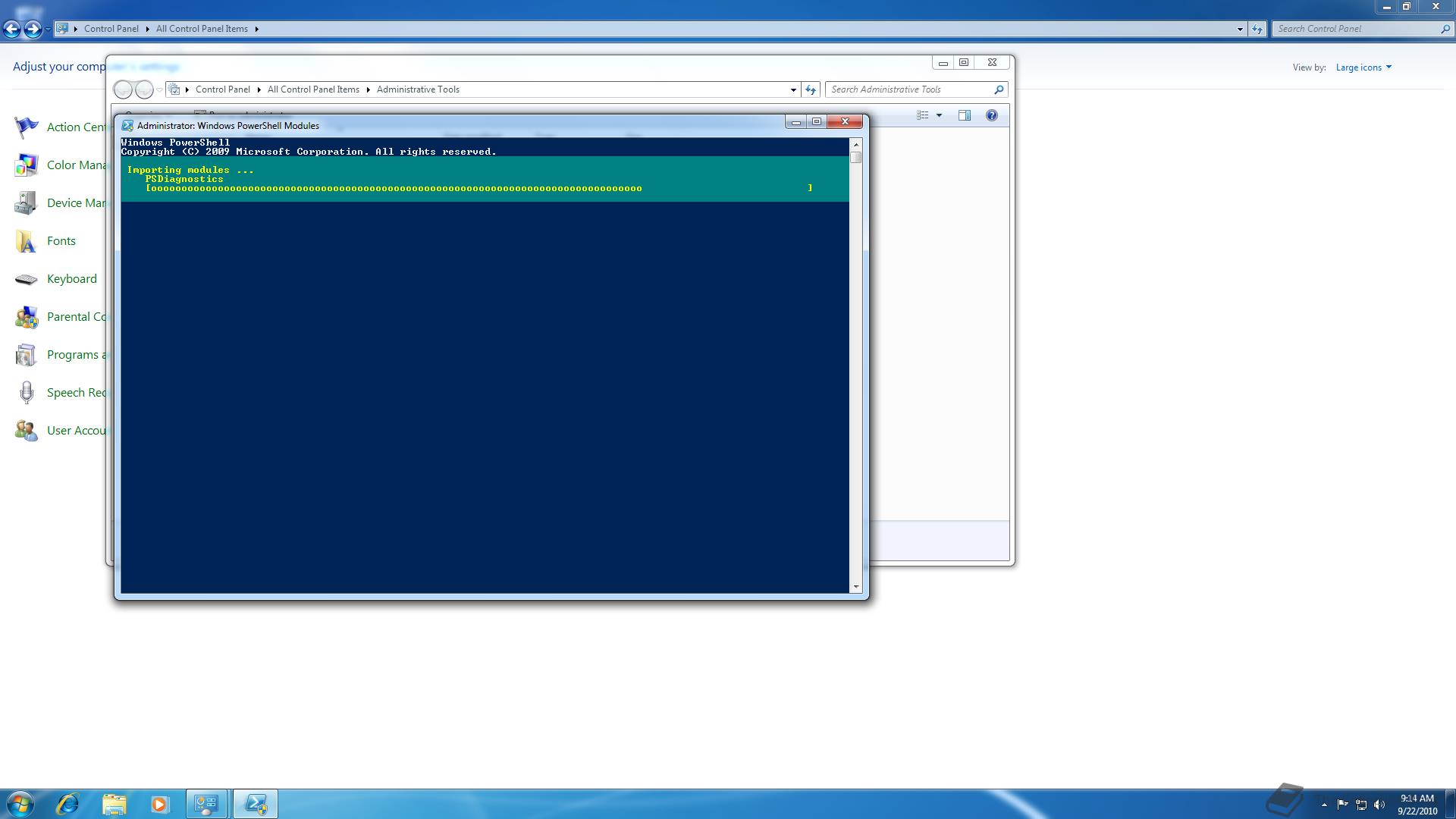Click All Control Panel Items breadcrumb in Administrative Tools
This screenshot has height=819, width=1456.
(313, 89)
